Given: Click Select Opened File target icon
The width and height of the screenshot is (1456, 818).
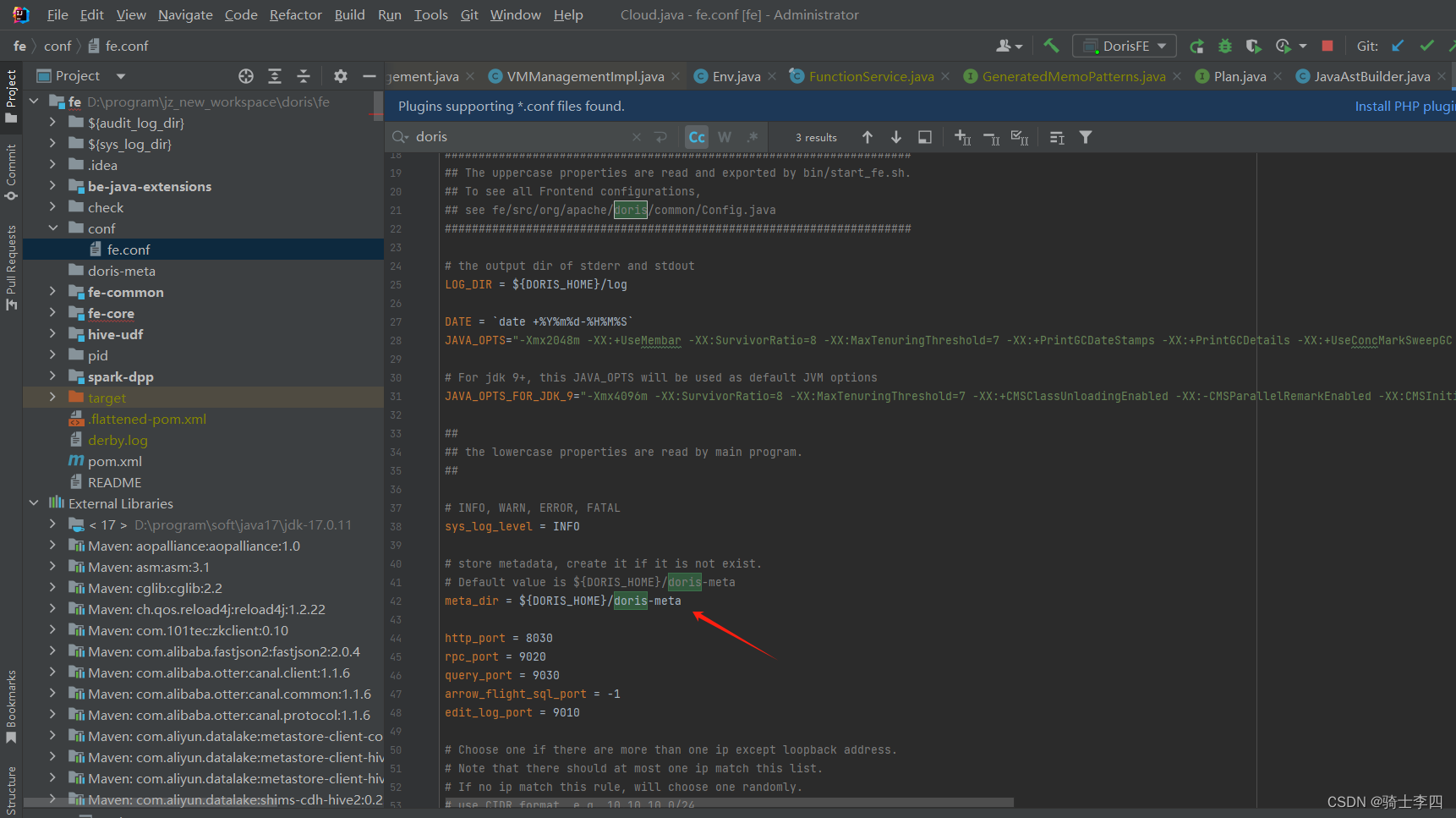Looking at the screenshot, I should click(246, 76).
